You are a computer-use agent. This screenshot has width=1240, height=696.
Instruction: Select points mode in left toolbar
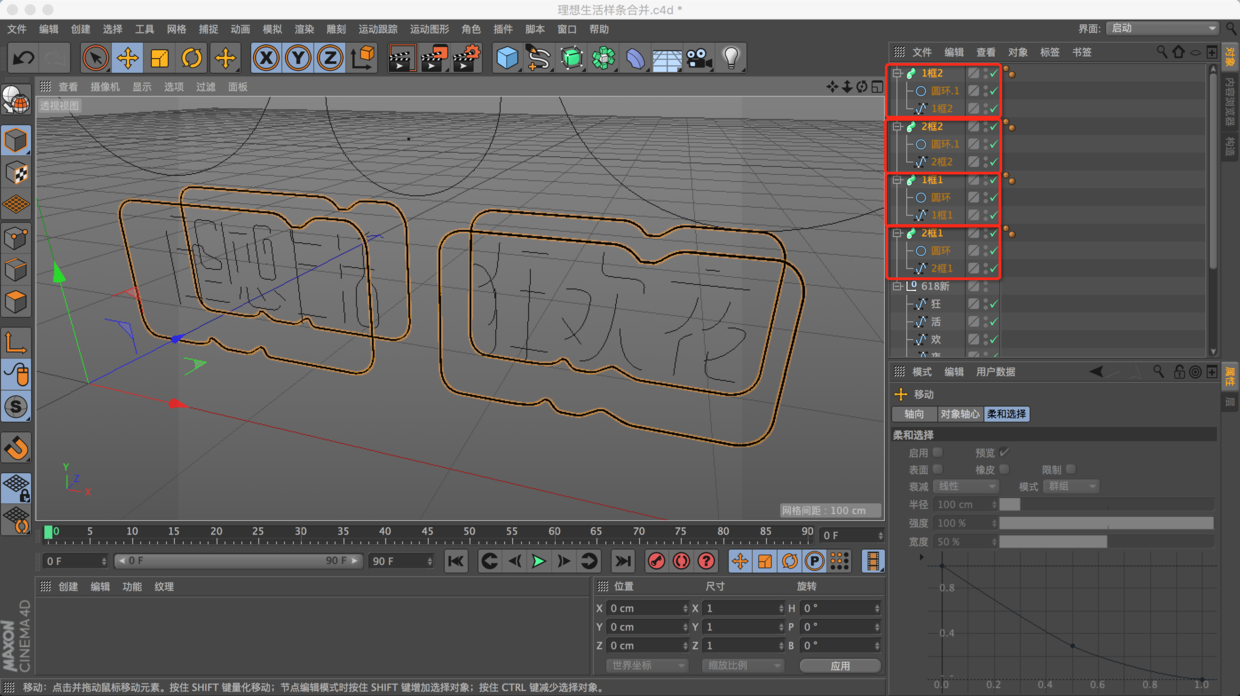click(x=16, y=238)
